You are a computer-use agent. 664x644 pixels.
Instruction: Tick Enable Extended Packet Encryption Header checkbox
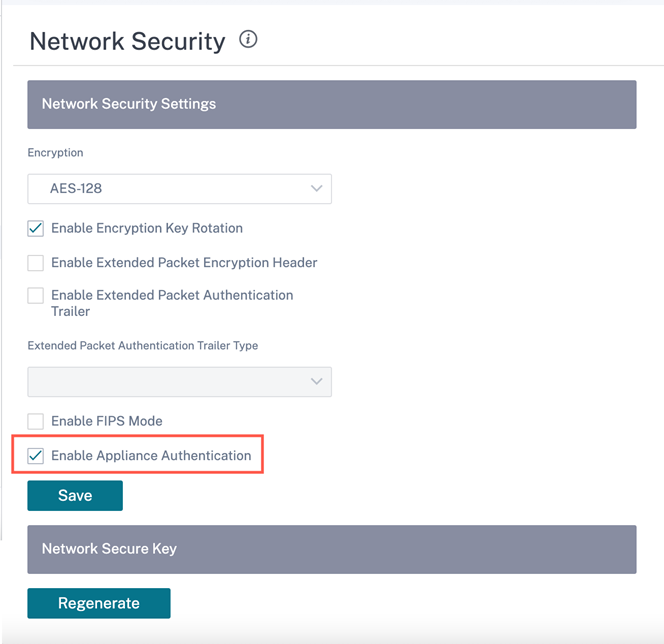pyautogui.click(x=36, y=263)
